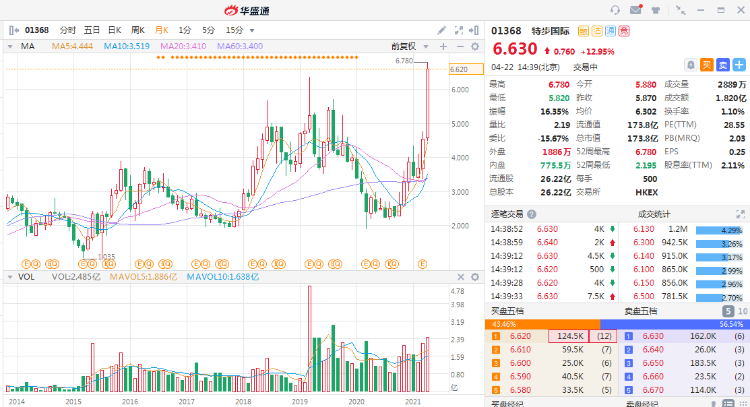Open help icon beside 逐笔交易
The width and height of the screenshot is (750, 407).
tap(531, 214)
